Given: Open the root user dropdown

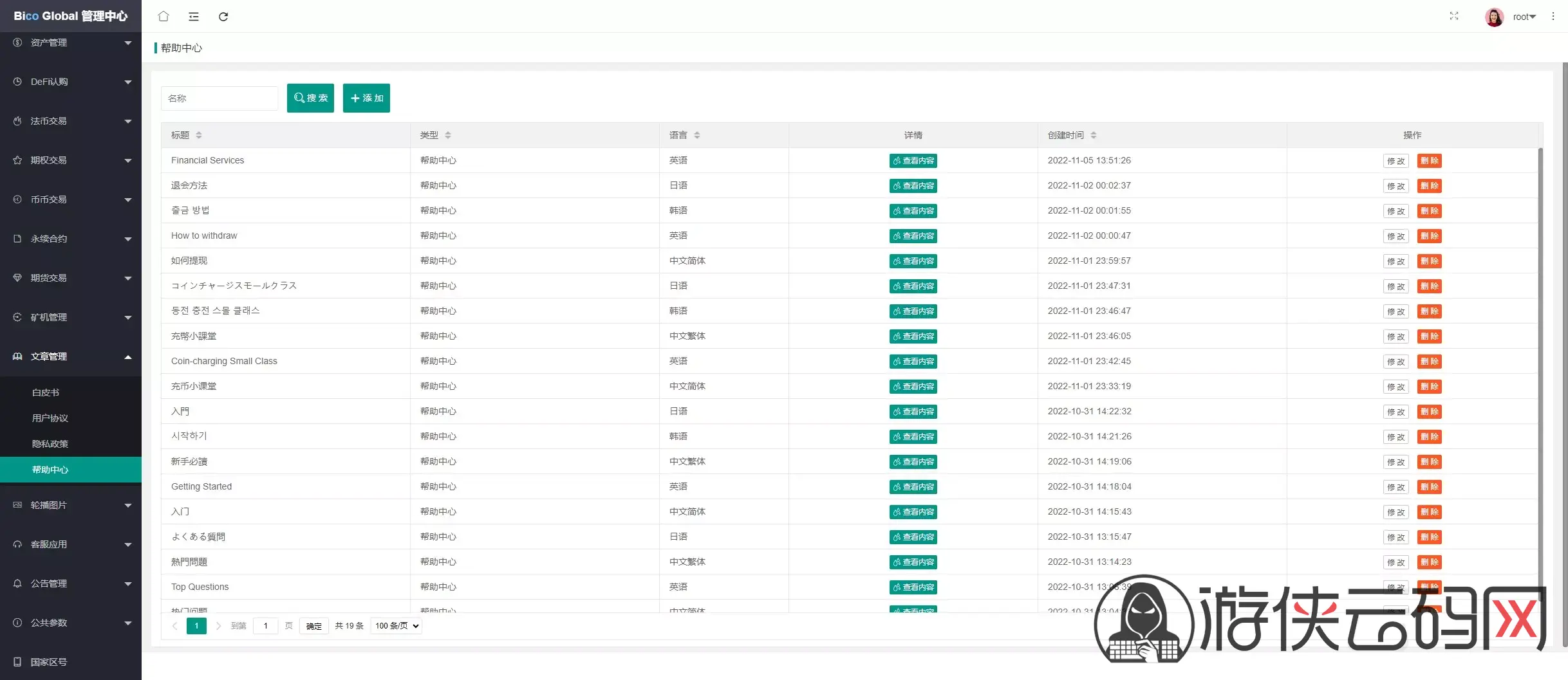Looking at the screenshot, I should (1524, 17).
